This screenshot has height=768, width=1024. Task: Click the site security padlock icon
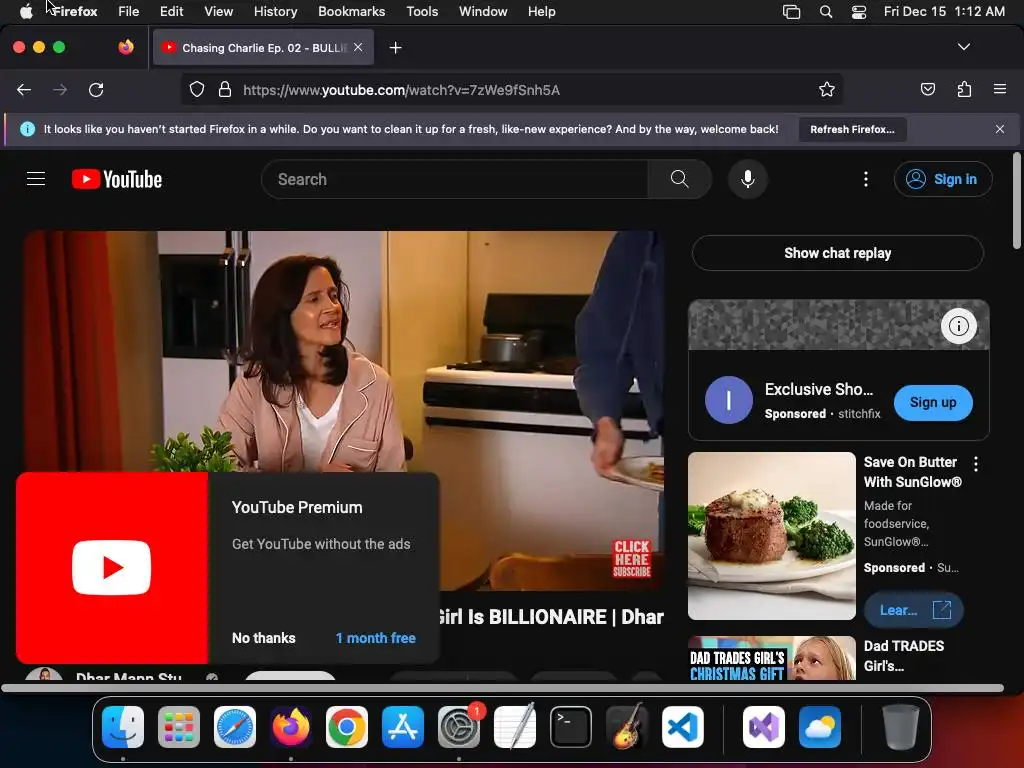pos(225,89)
